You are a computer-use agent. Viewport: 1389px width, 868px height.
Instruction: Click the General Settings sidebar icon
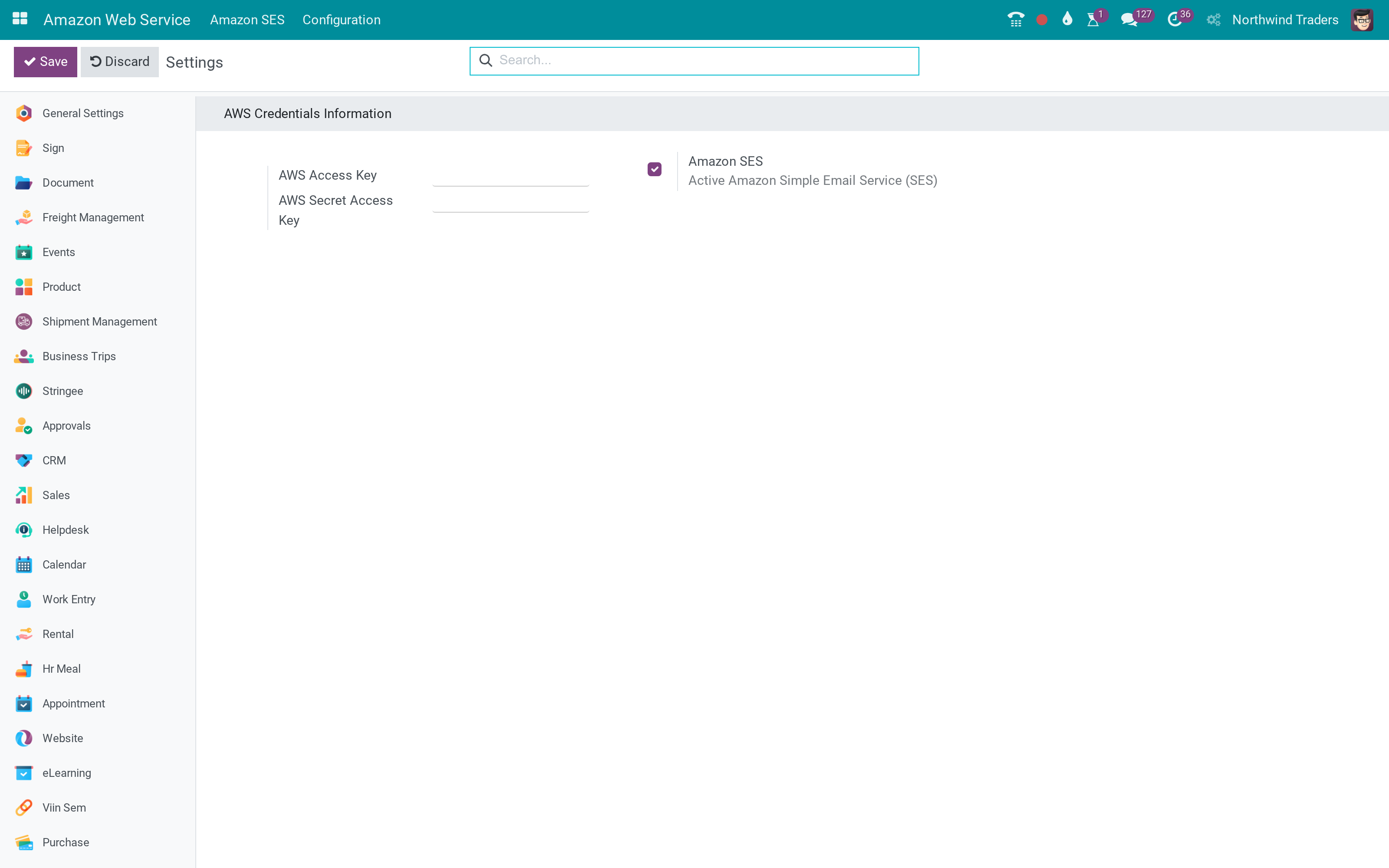(x=23, y=114)
